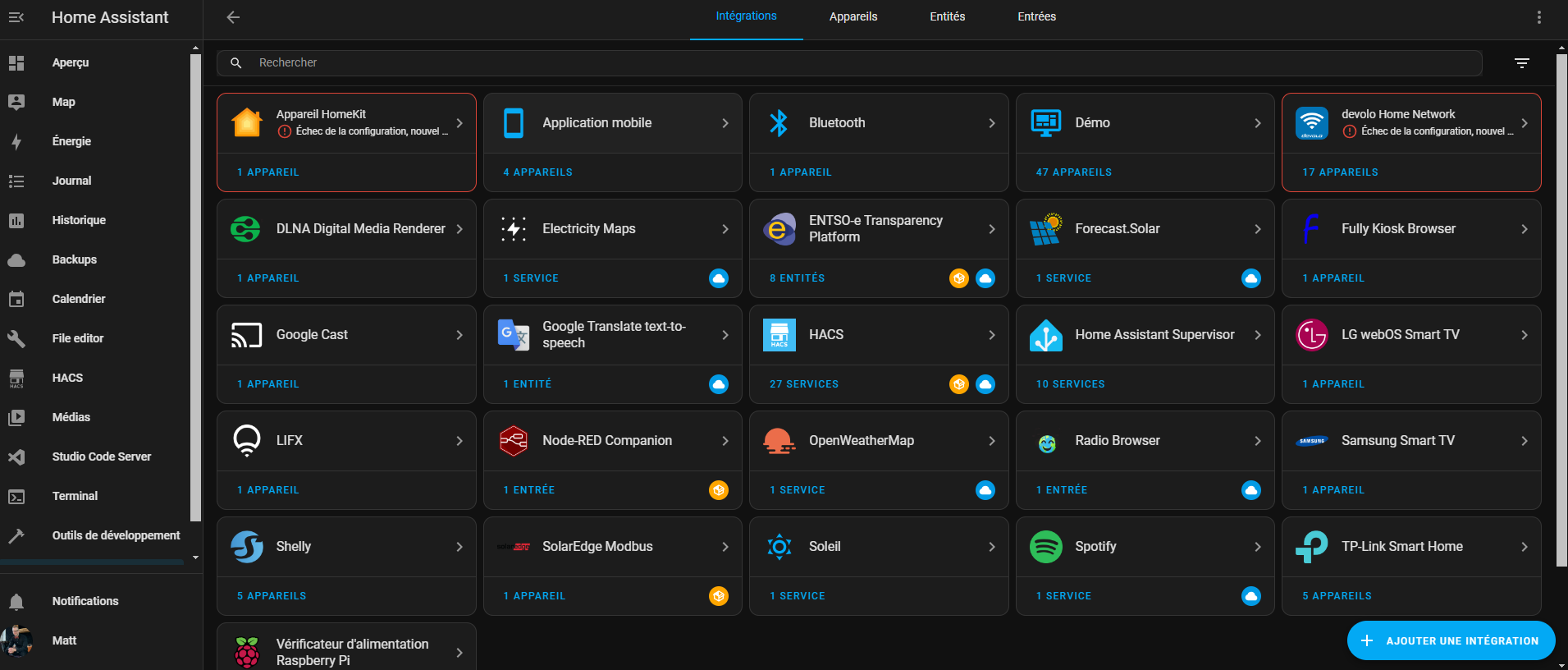Expand the Vérificateur d'alimentation Raspberry Pi chevron
The image size is (1568, 670).
coord(459,653)
